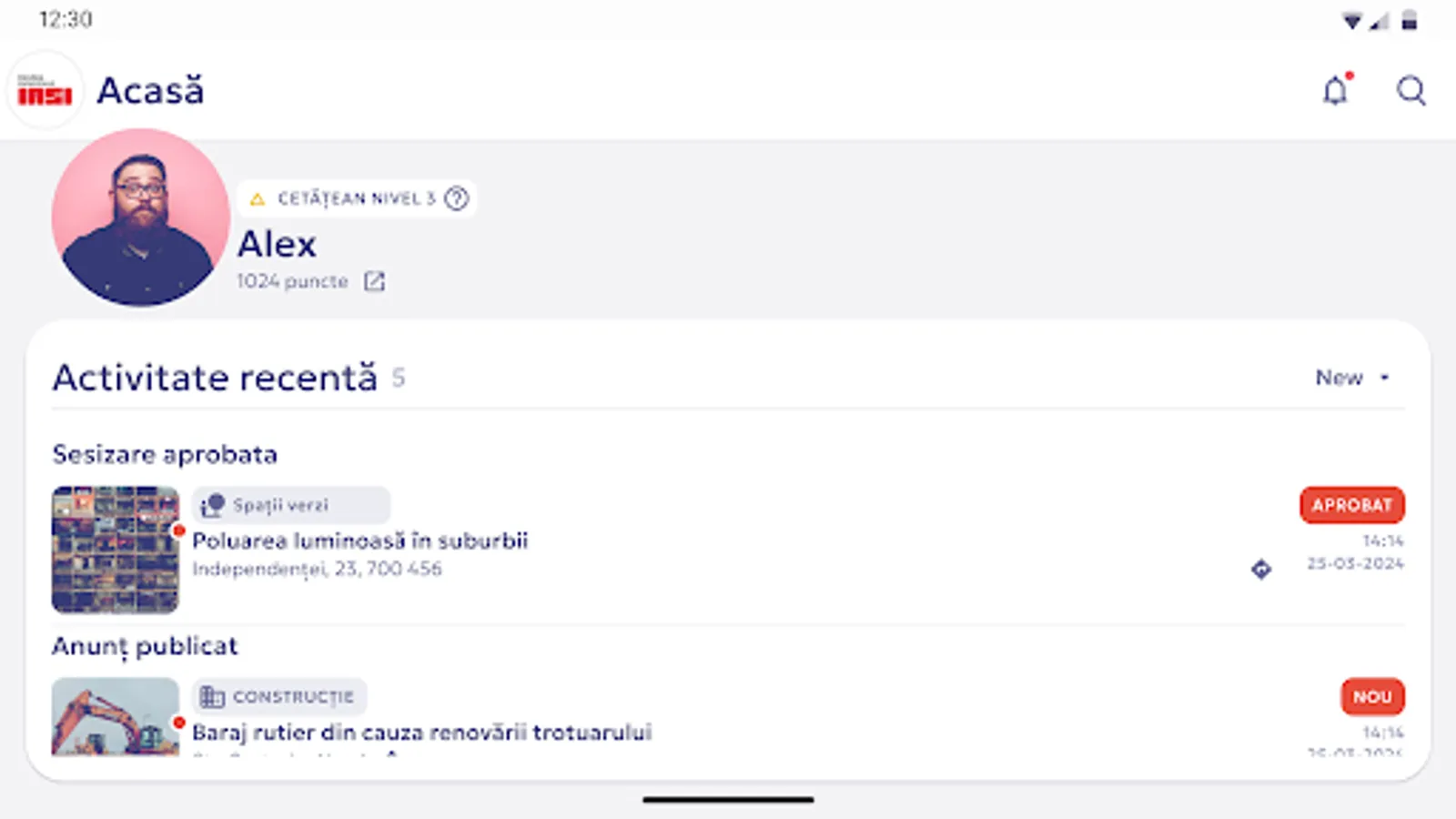Open Baraj rutier din cauza renovării trotuarului
Viewport: 1456px width, 819px height.
tap(422, 732)
